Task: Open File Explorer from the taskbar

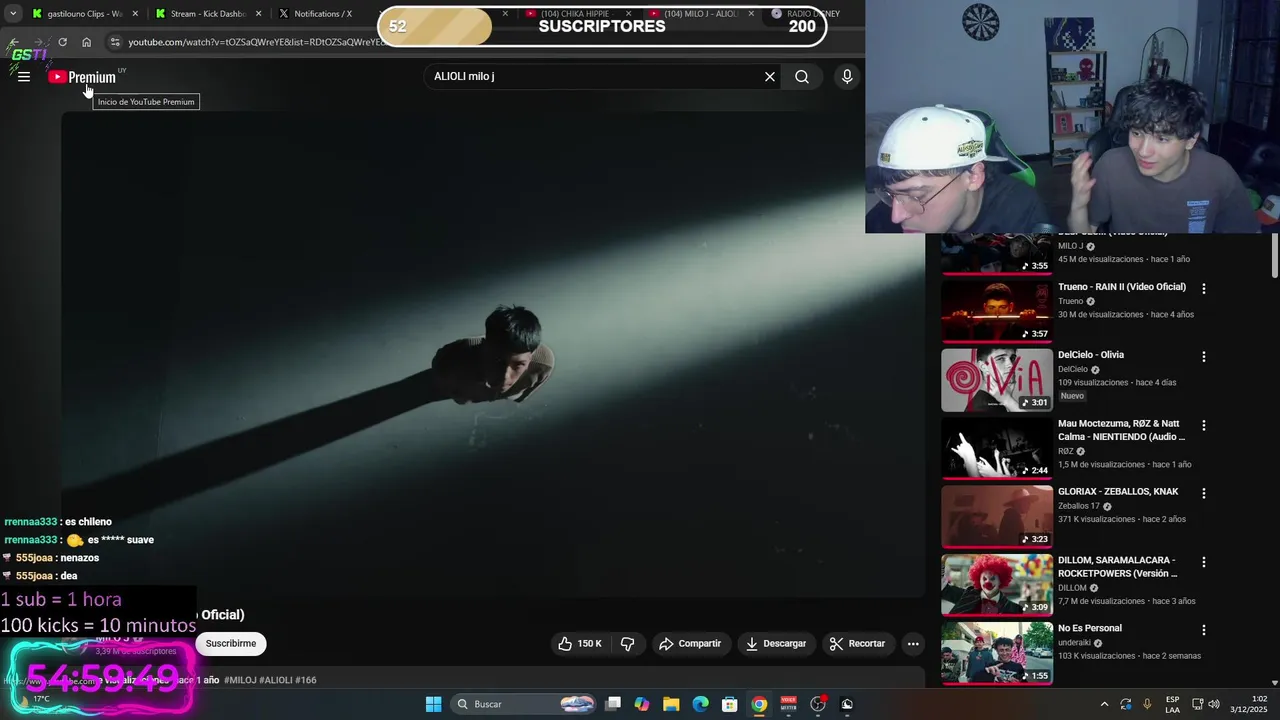Action: (671, 704)
